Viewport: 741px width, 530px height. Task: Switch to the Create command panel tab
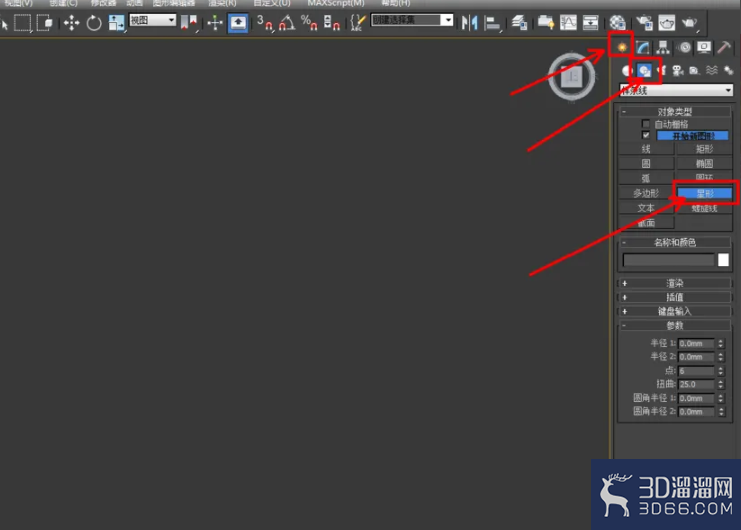(622, 47)
